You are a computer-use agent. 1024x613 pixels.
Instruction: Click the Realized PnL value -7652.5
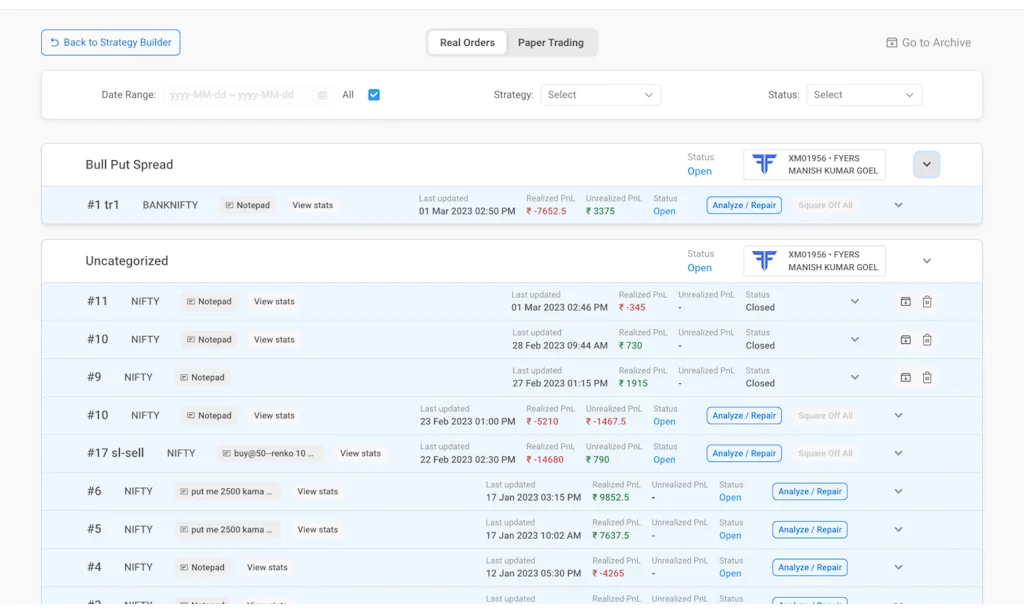pyautogui.click(x=544, y=209)
